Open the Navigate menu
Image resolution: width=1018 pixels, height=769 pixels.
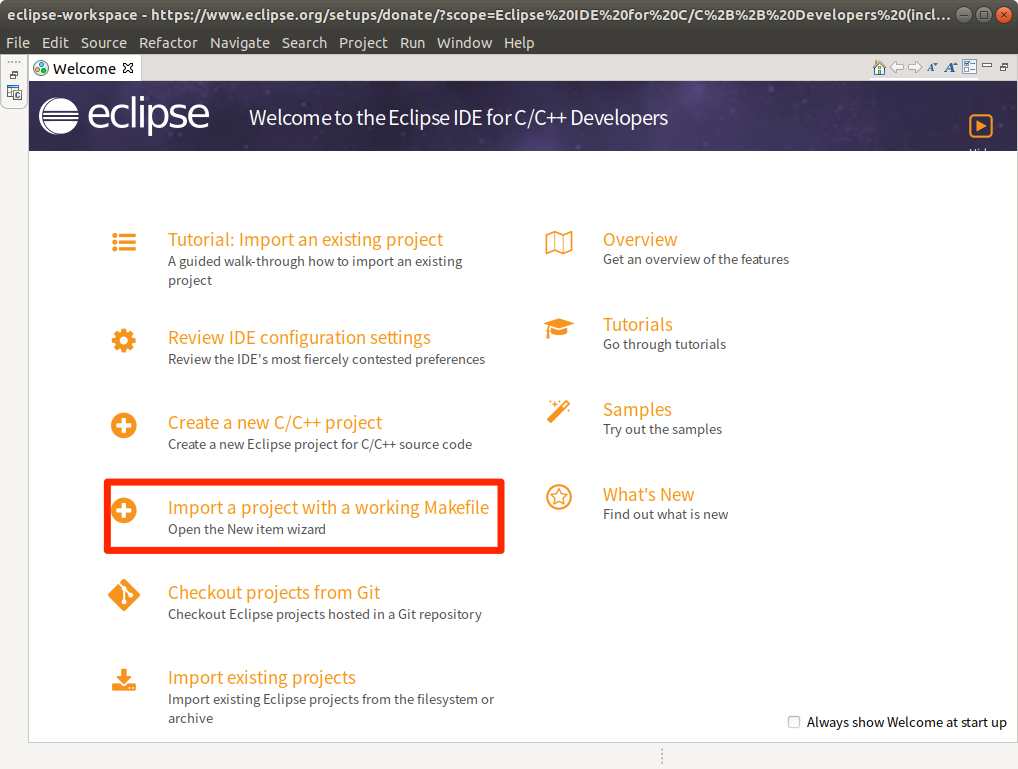240,43
